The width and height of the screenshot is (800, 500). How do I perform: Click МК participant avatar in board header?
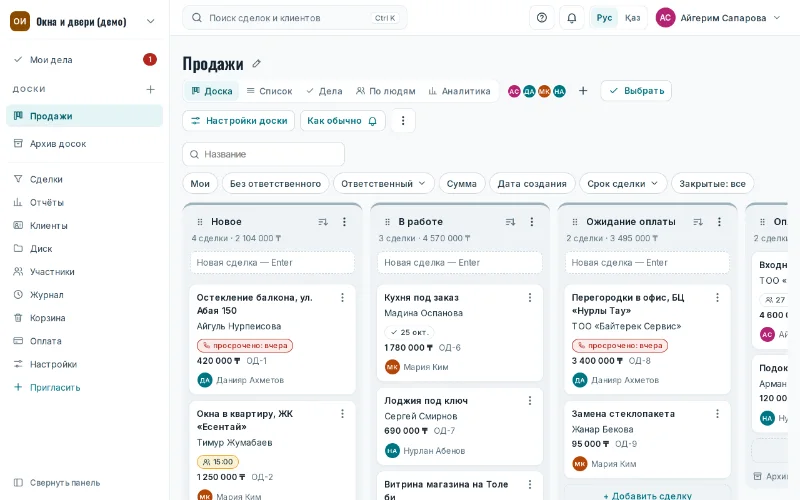[544, 91]
